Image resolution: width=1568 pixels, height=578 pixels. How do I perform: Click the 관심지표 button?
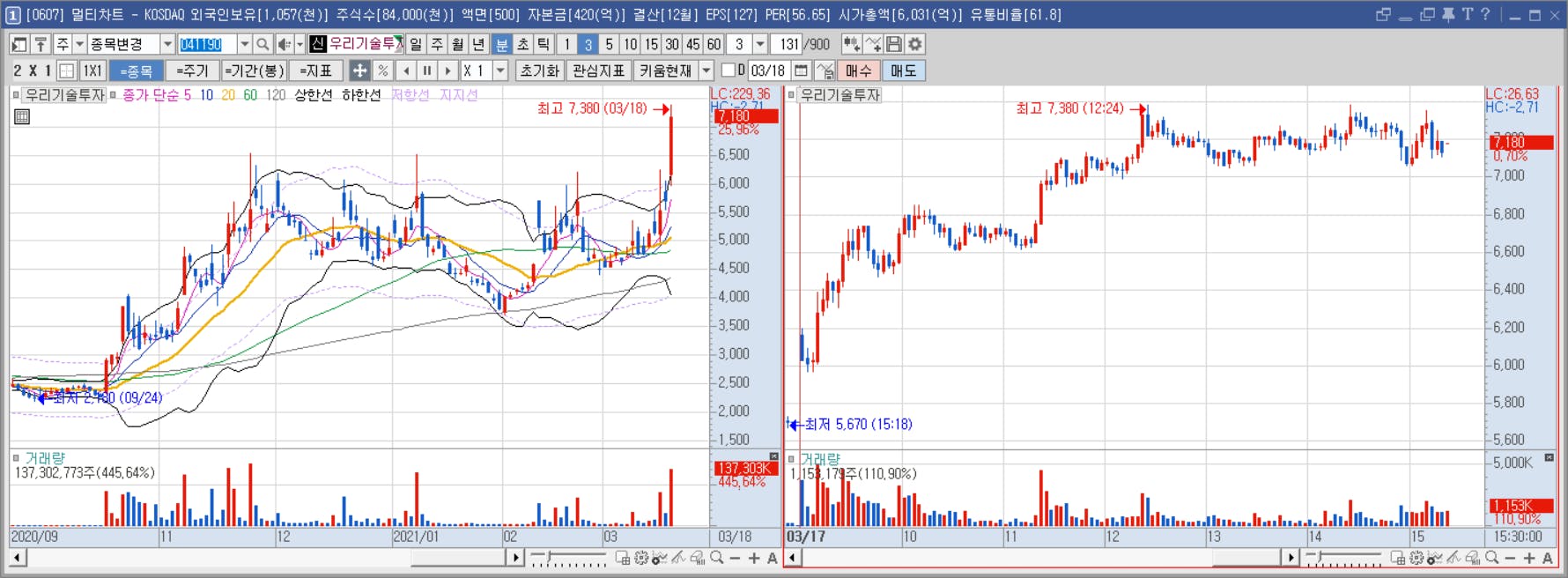[598, 70]
